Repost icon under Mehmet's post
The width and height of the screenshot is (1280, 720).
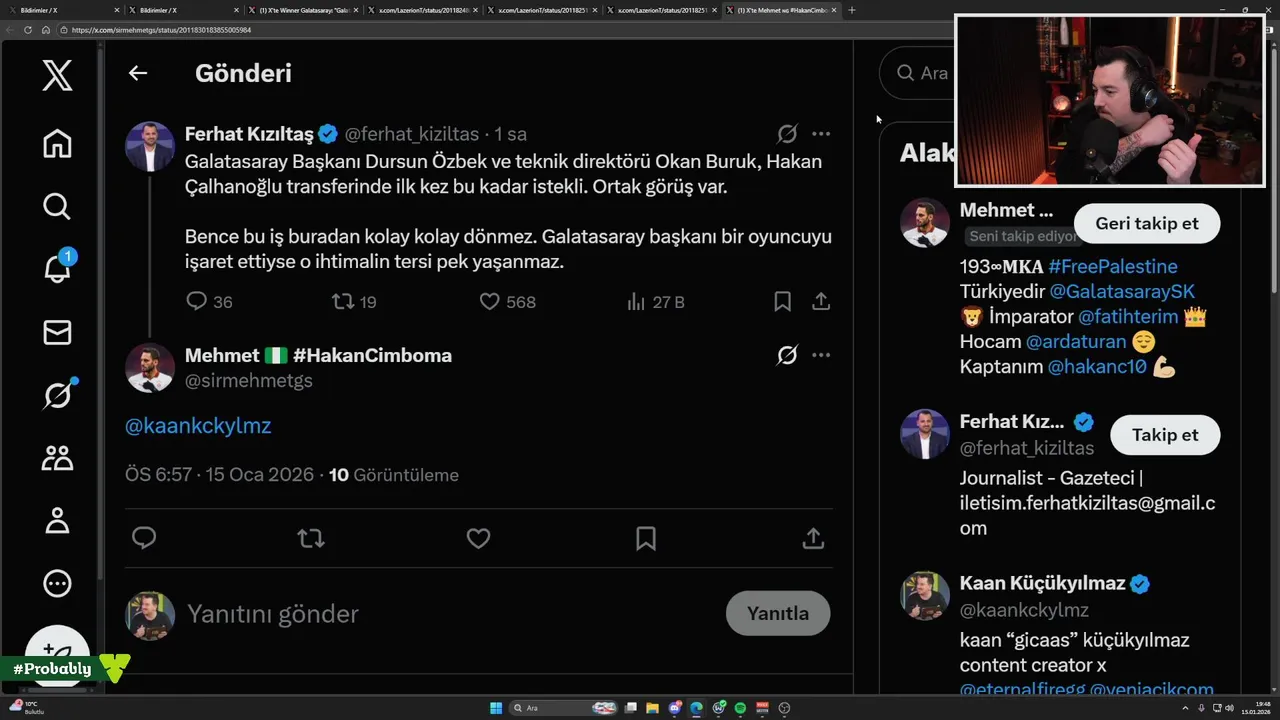311,538
